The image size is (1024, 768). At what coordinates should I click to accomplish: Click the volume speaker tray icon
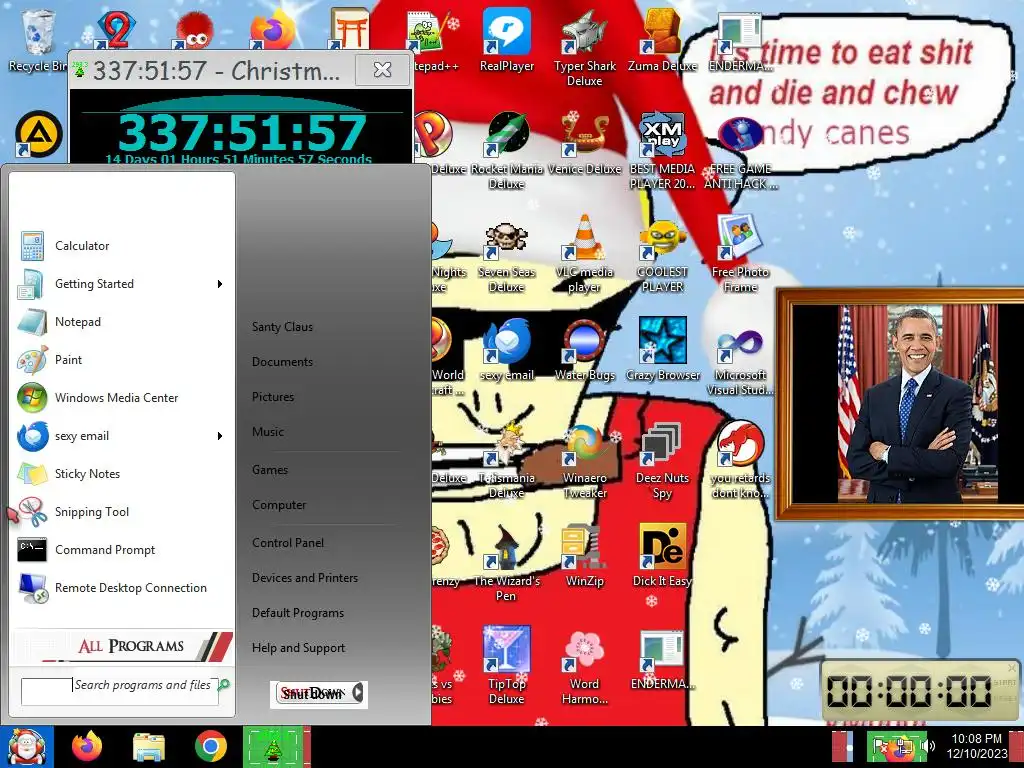click(927, 746)
